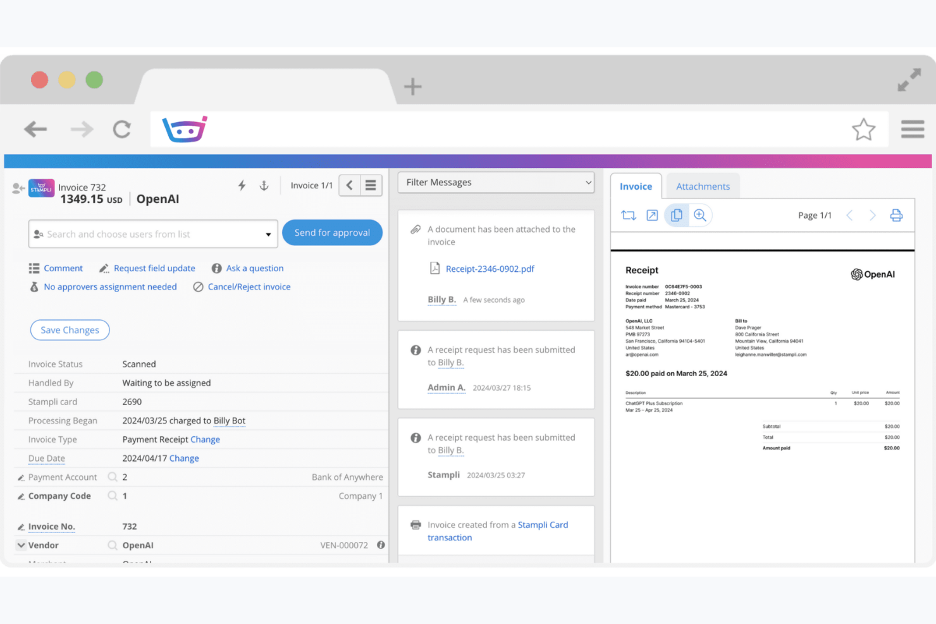Viewport: 936px width, 624px height.
Task: Collapse the Vendor row chevron
Action: pos(21,545)
